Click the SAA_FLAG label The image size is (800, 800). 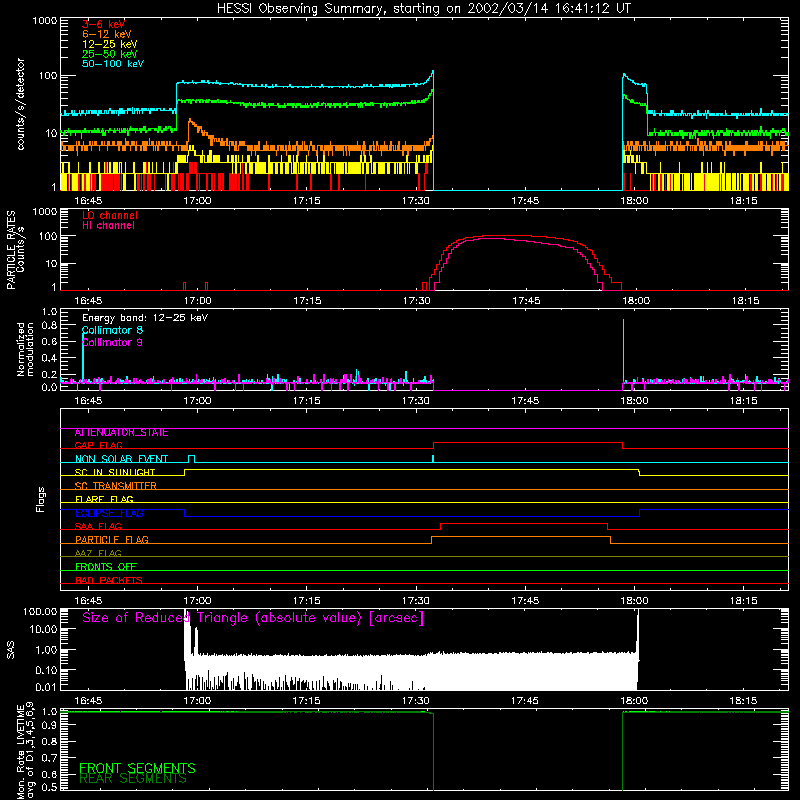tap(98, 527)
